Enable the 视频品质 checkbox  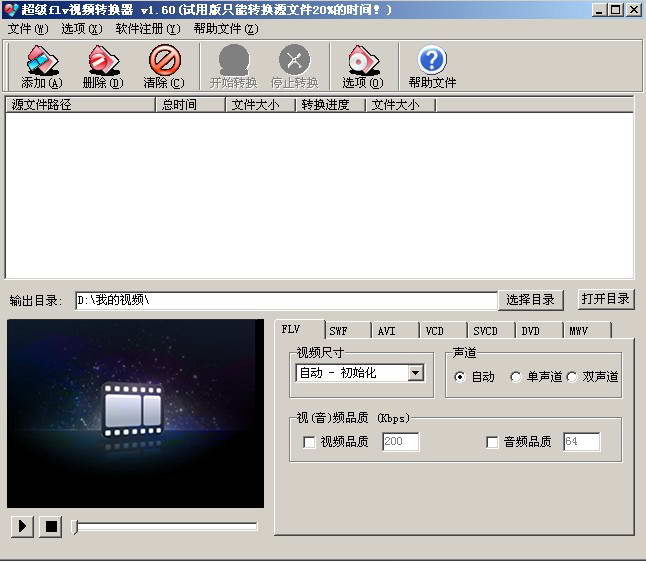tap(309, 442)
